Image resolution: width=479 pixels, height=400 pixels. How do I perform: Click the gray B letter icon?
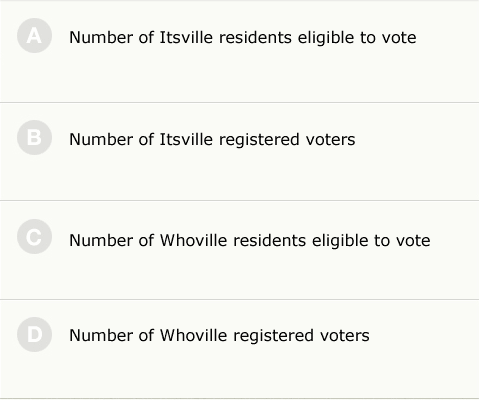(34, 137)
